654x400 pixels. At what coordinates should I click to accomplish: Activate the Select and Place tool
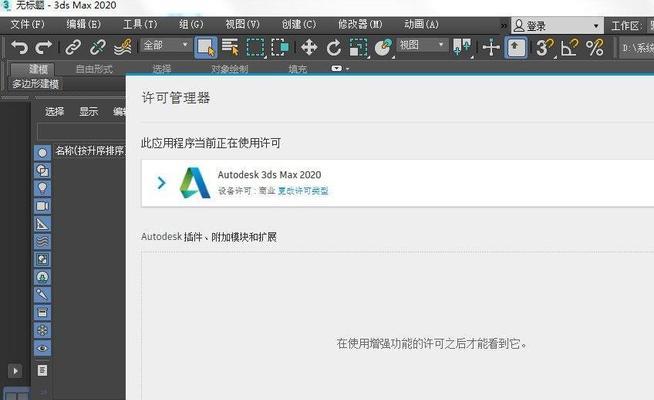[x=383, y=47]
